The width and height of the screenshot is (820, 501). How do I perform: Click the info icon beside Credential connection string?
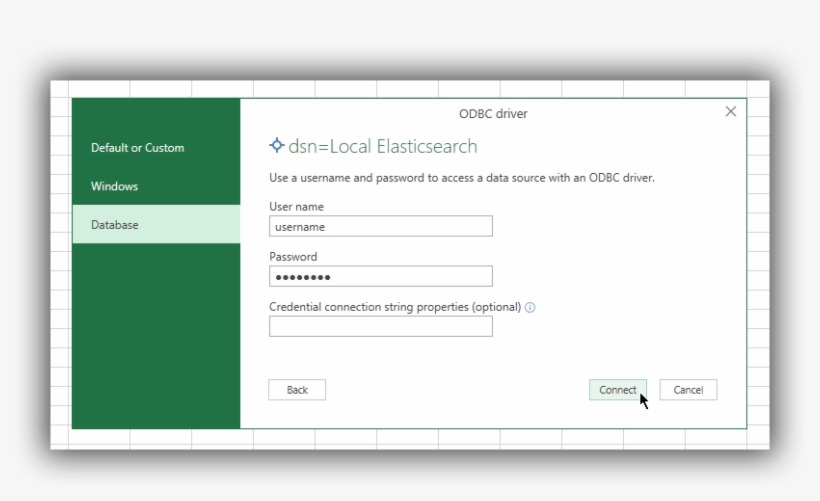pos(530,308)
